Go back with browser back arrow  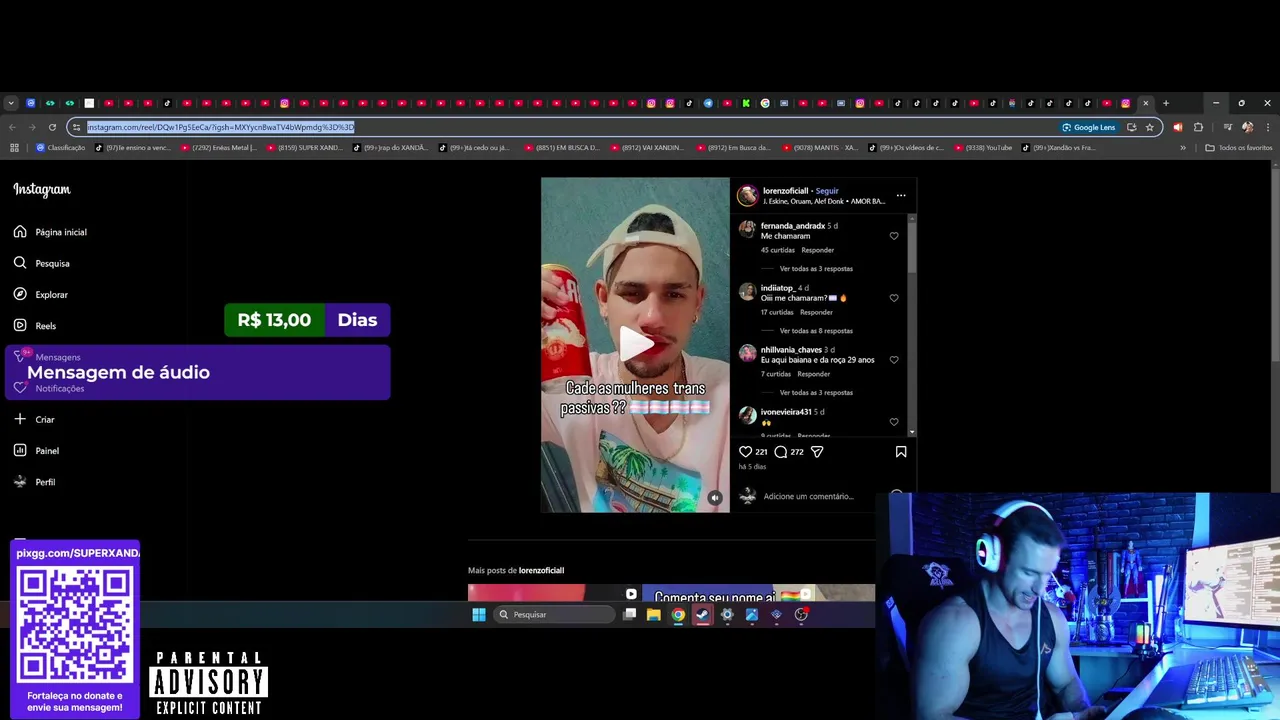tap(12, 127)
